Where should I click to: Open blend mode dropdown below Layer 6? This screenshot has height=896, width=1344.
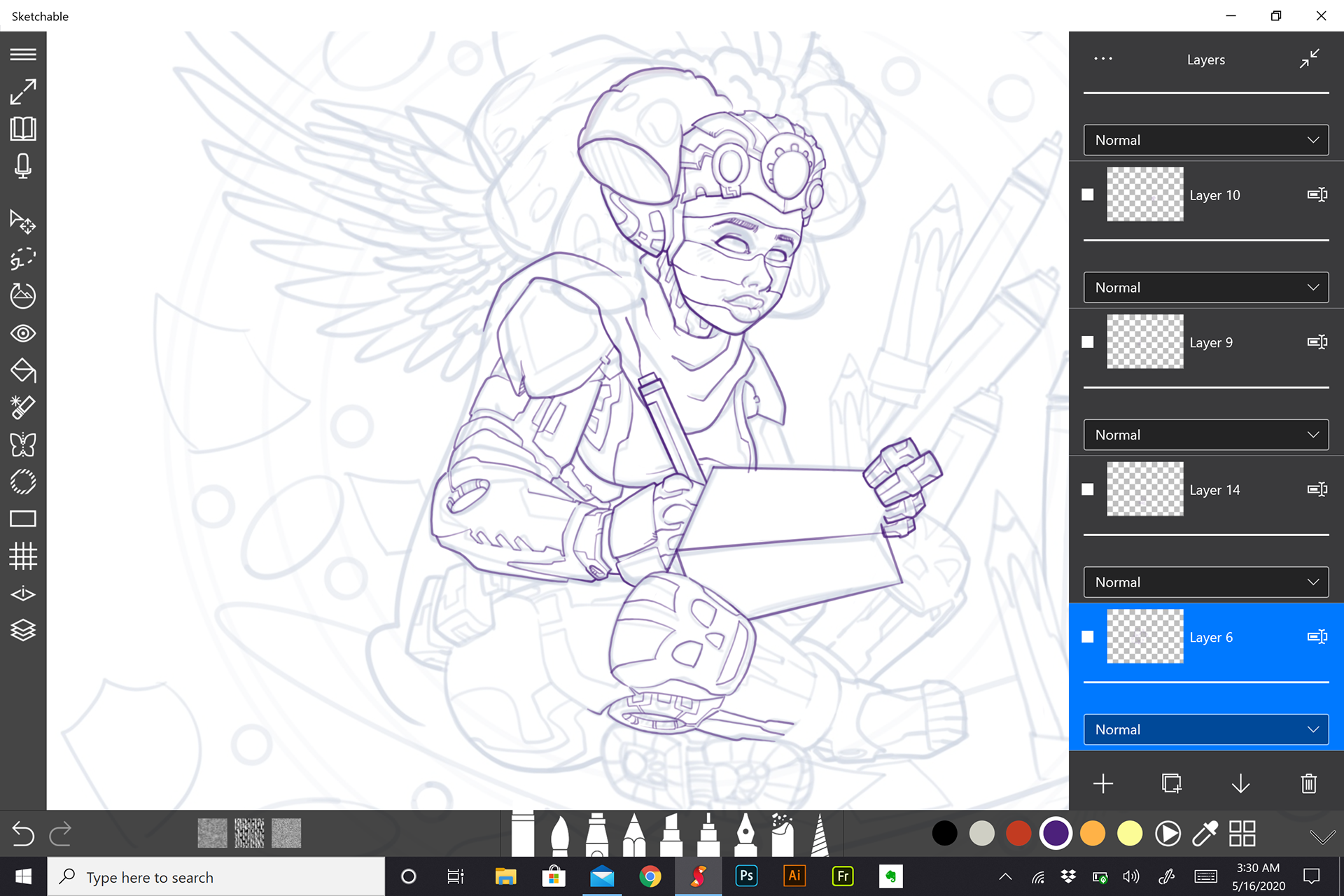point(1206,729)
